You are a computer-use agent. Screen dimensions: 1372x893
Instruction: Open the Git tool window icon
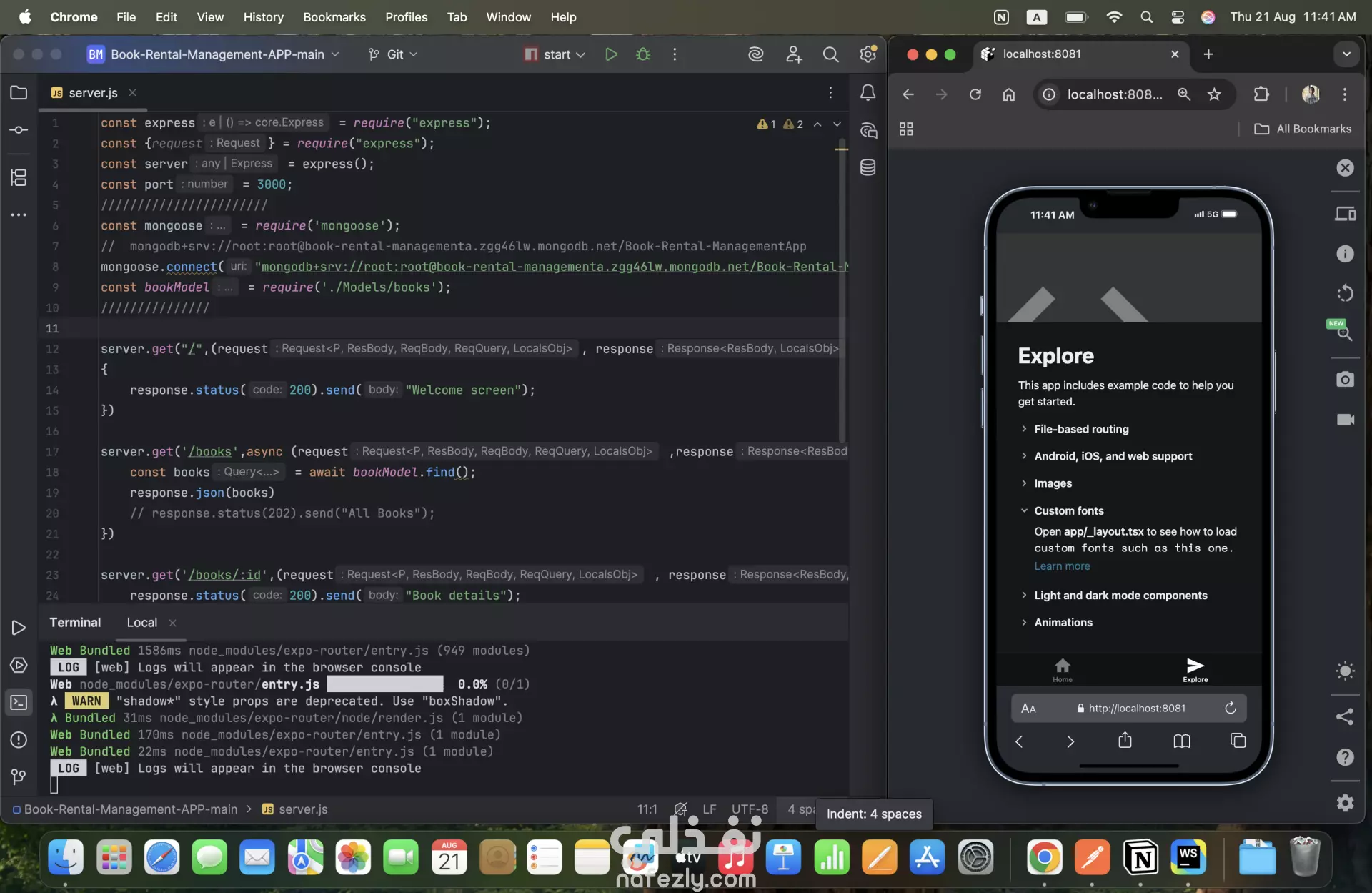[x=19, y=776]
